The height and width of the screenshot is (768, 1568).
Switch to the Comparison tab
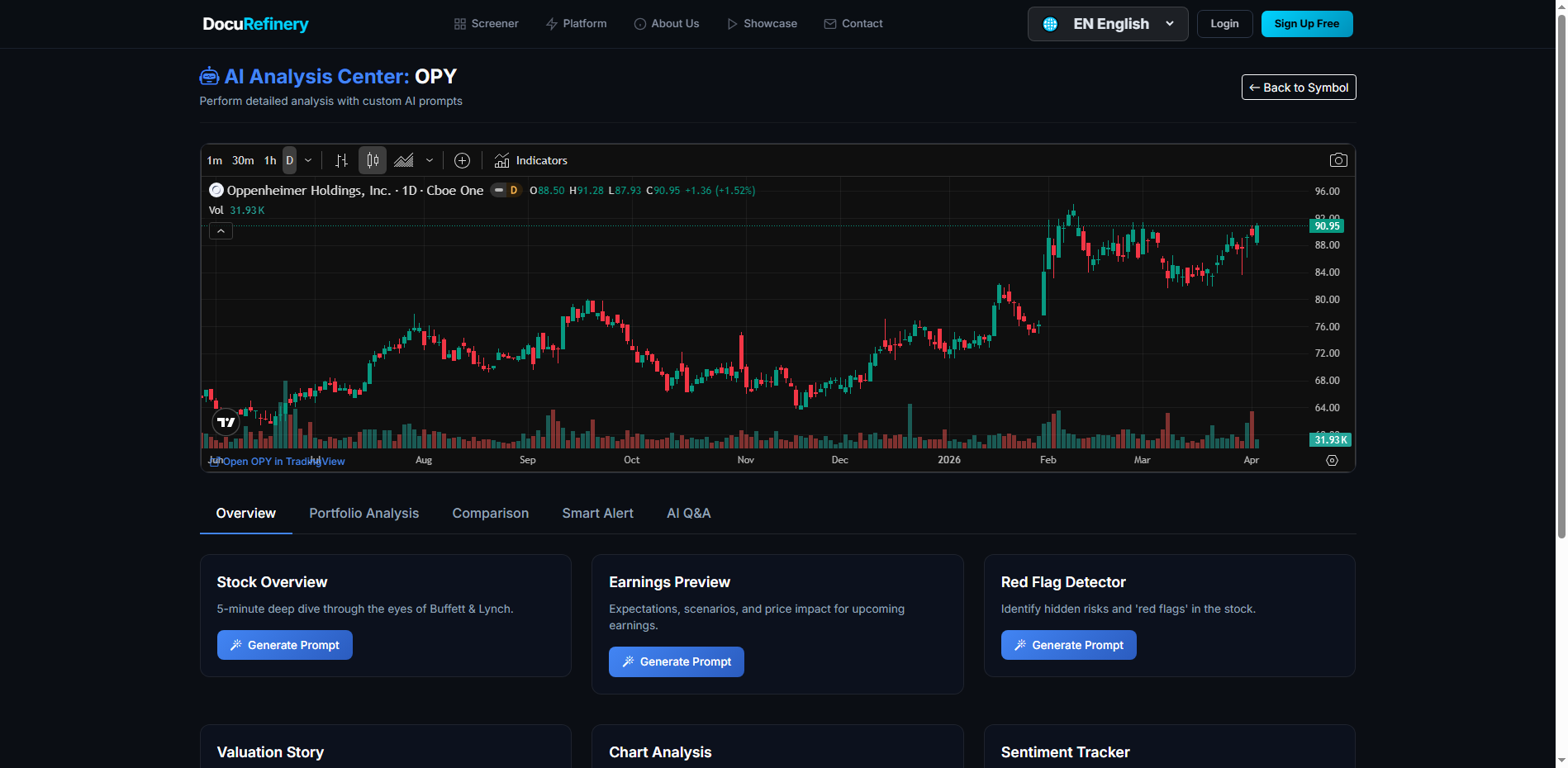[x=491, y=513]
